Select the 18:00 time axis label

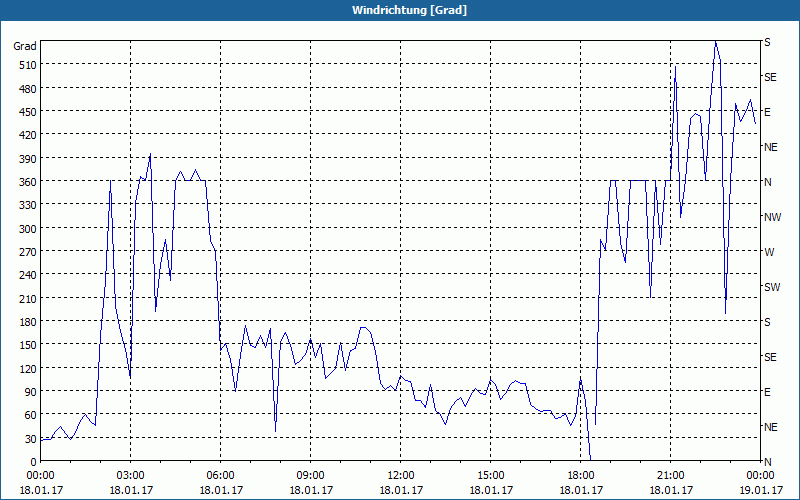click(580, 475)
